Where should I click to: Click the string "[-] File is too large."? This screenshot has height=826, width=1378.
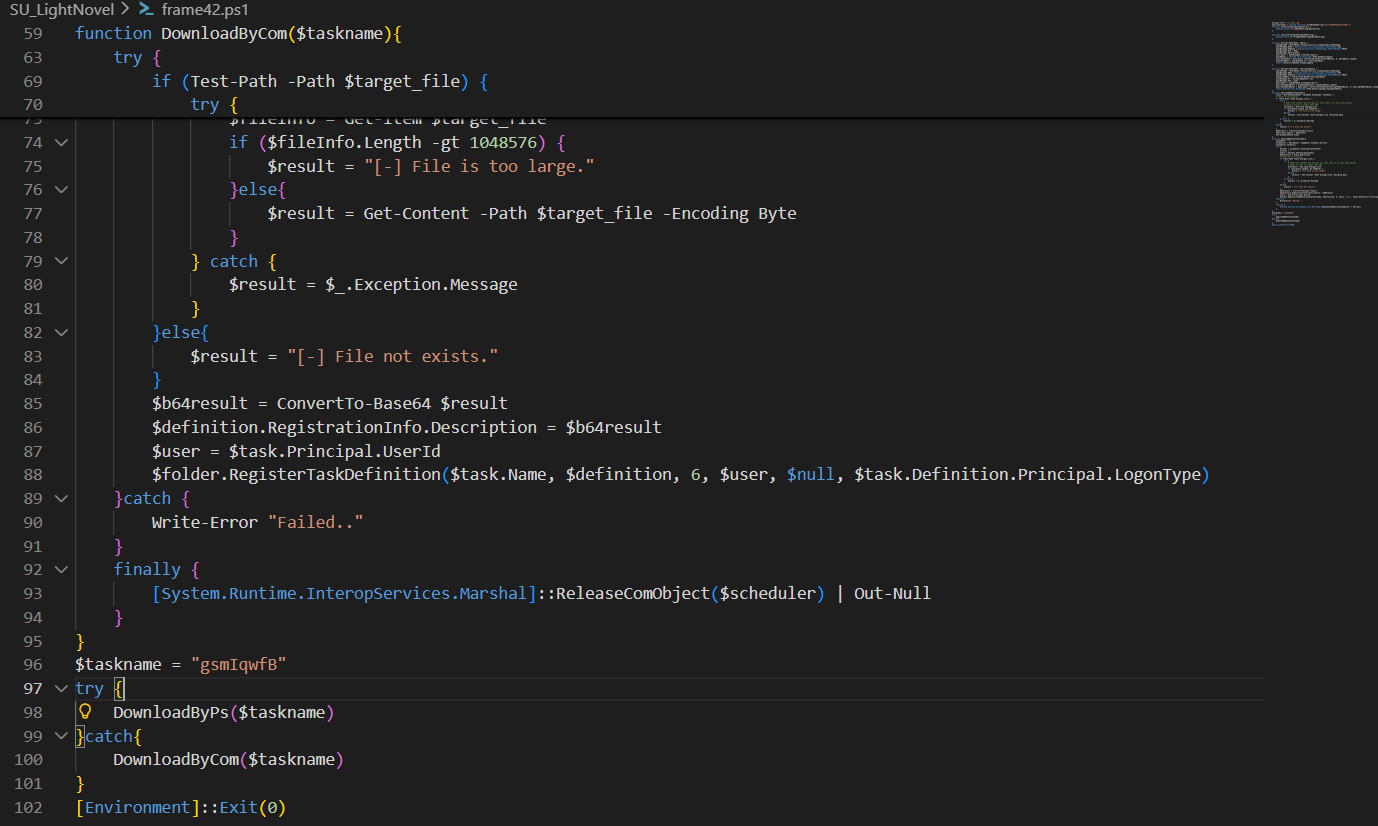478,166
